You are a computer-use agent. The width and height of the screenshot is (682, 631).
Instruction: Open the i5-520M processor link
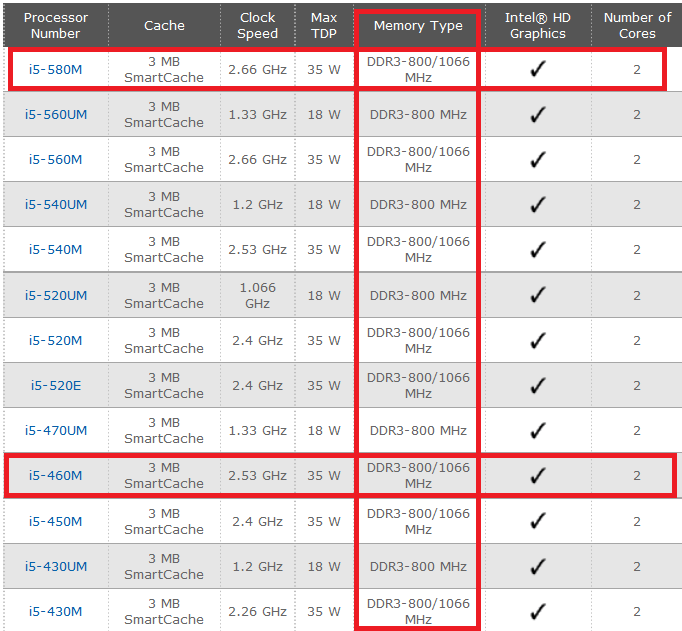[x=56, y=341]
